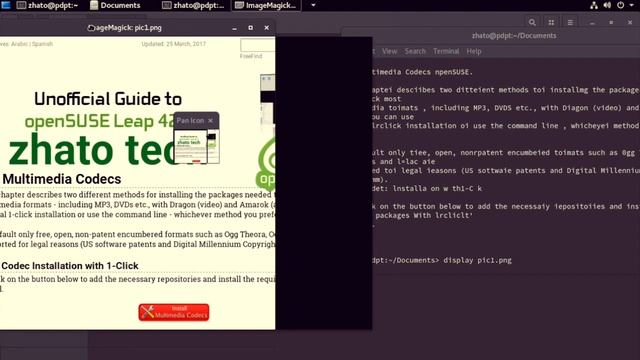640x360 pixels.
Task: Click the openSUSE green logo in image
Action: coord(266,165)
